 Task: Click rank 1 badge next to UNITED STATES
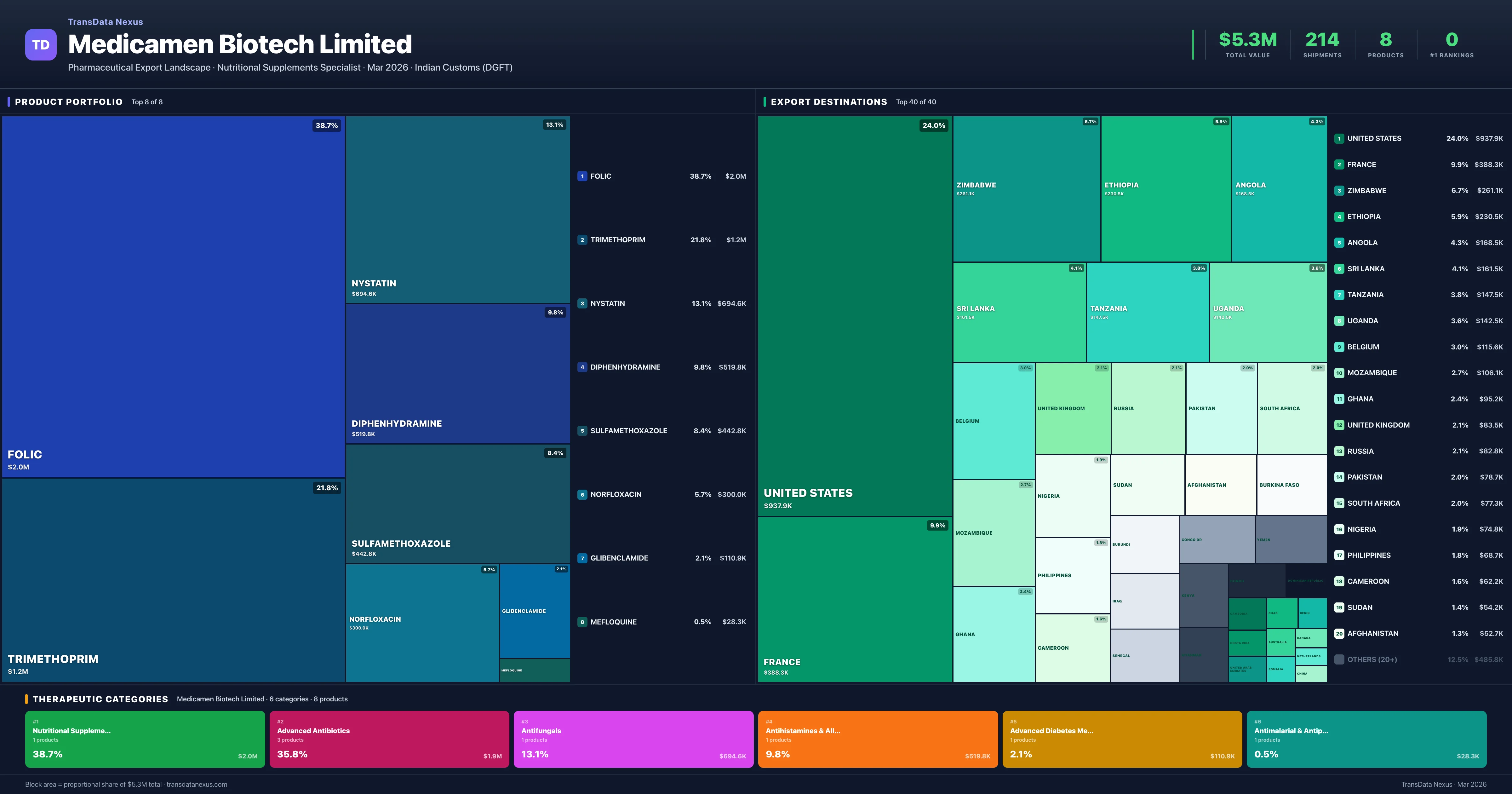pos(1339,139)
